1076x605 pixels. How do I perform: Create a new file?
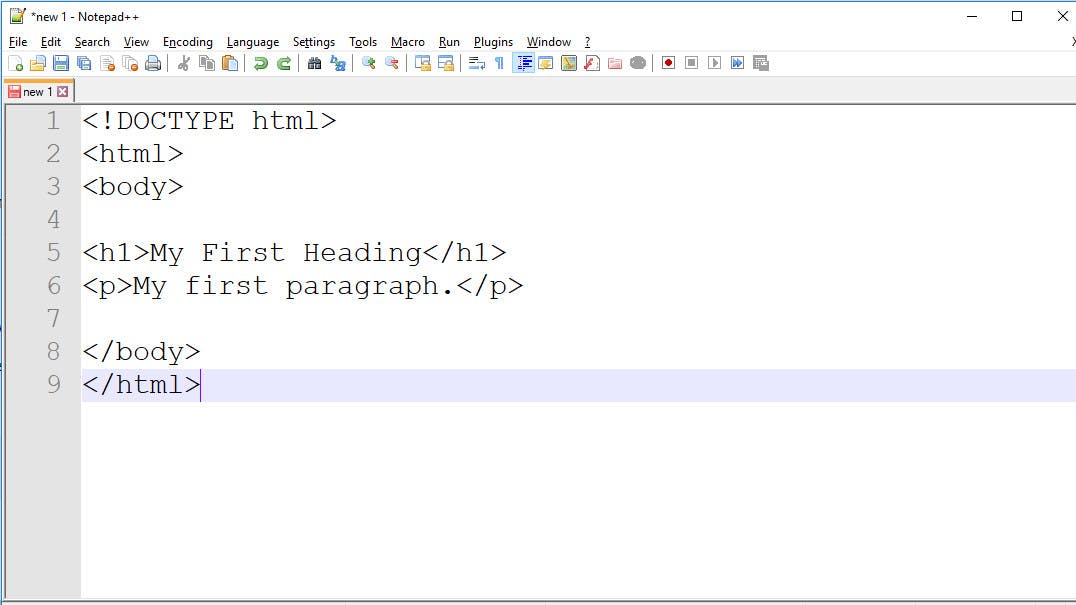(17, 63)
